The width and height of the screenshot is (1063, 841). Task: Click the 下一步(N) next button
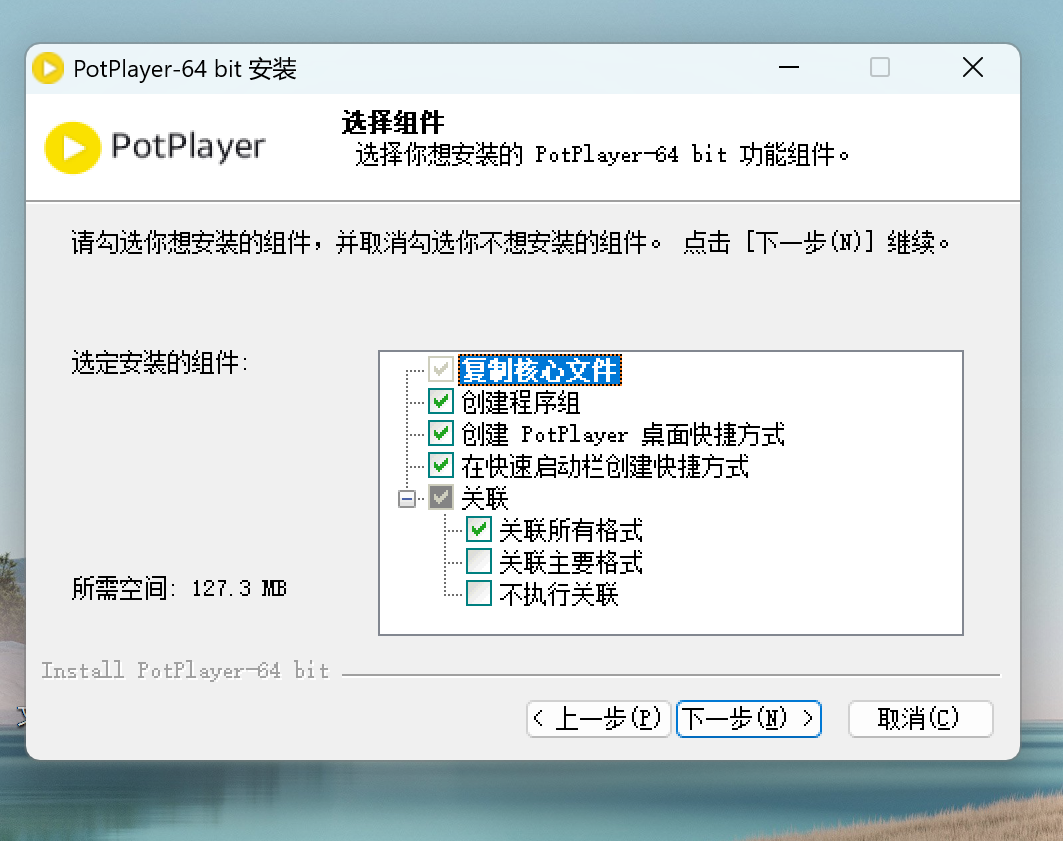[748, 718]
